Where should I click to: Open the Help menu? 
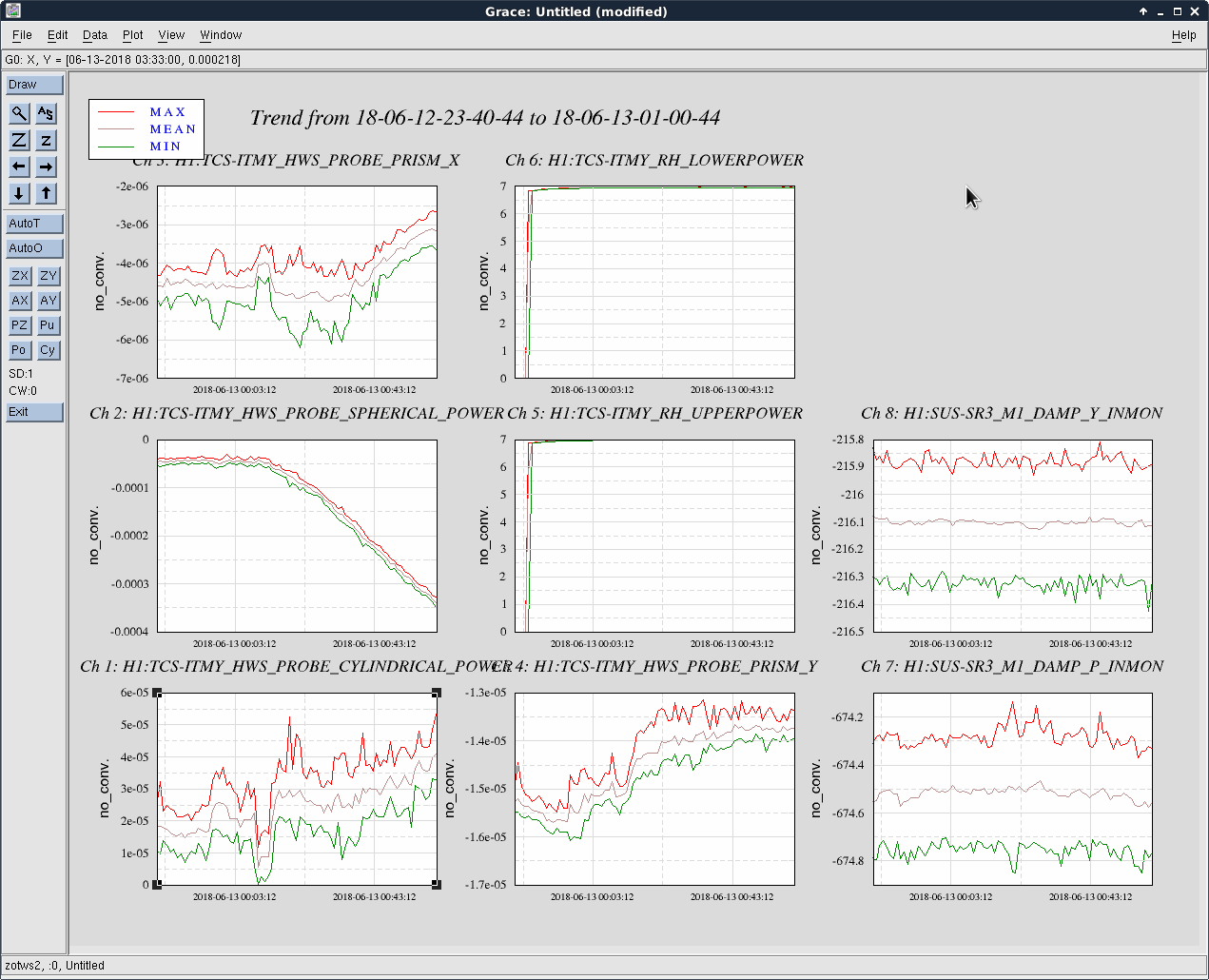pos(1183,35)
